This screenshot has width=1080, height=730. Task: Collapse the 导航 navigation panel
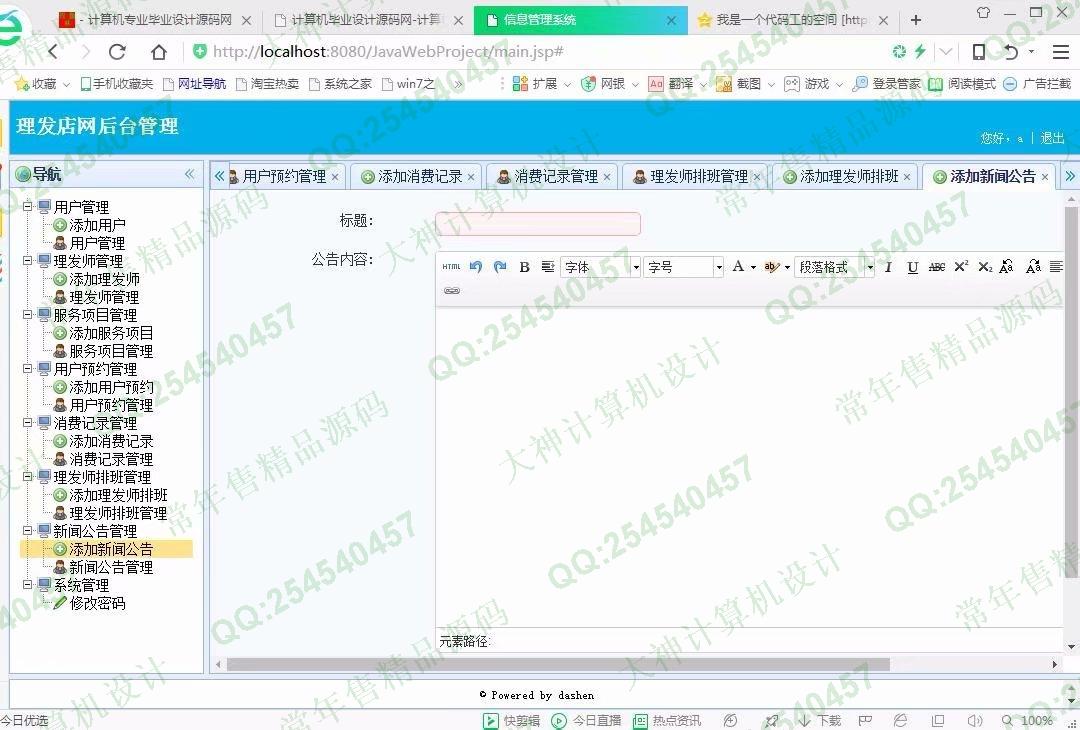189,174
